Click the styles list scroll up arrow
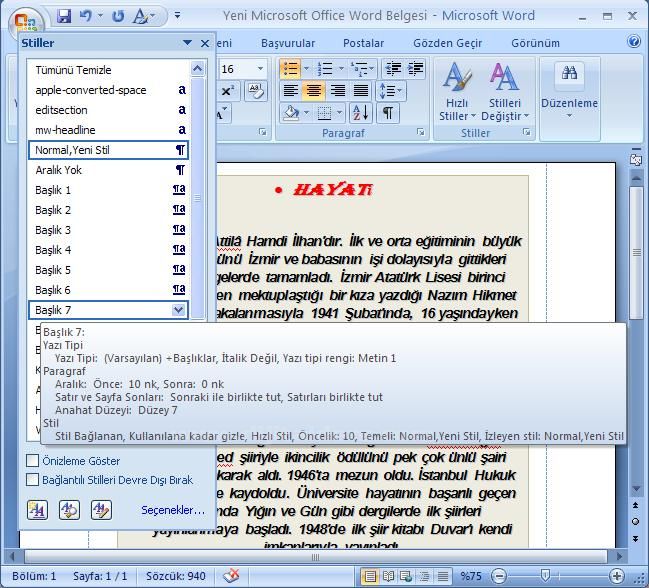 coord(197,68)
